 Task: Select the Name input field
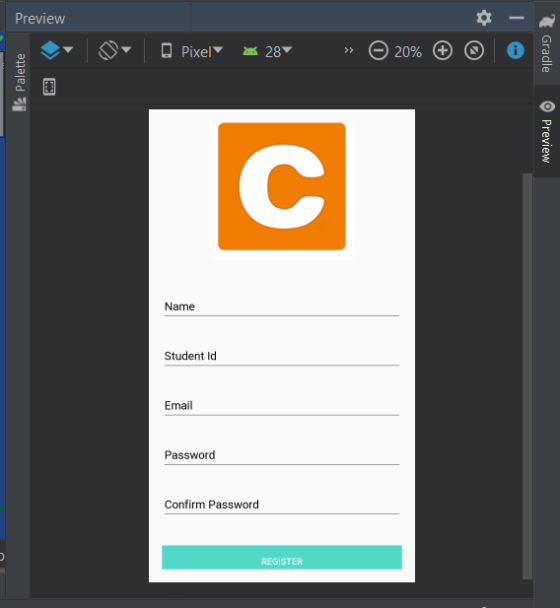282,307
